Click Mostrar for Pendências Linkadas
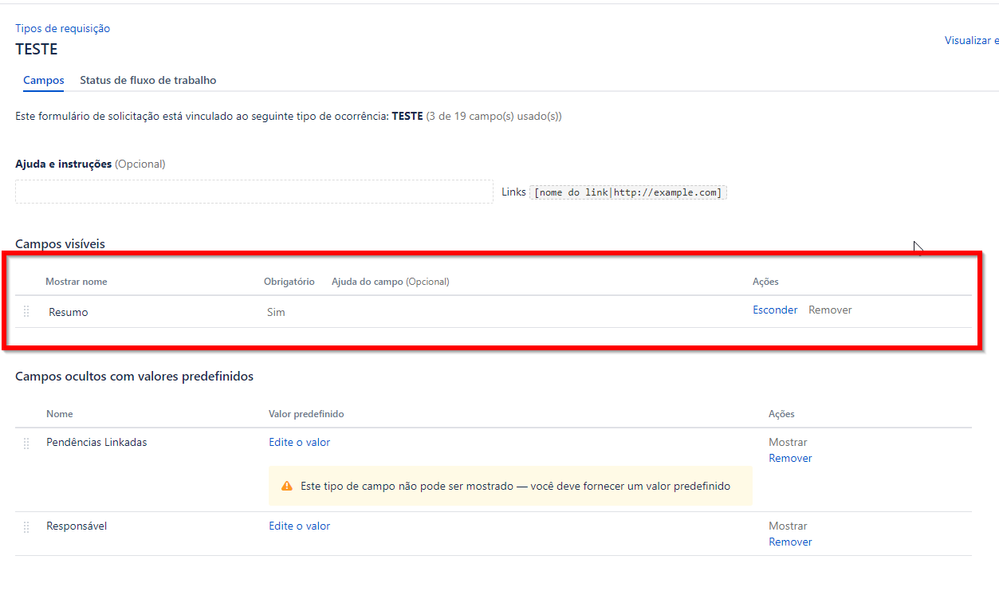 [787, 442]
